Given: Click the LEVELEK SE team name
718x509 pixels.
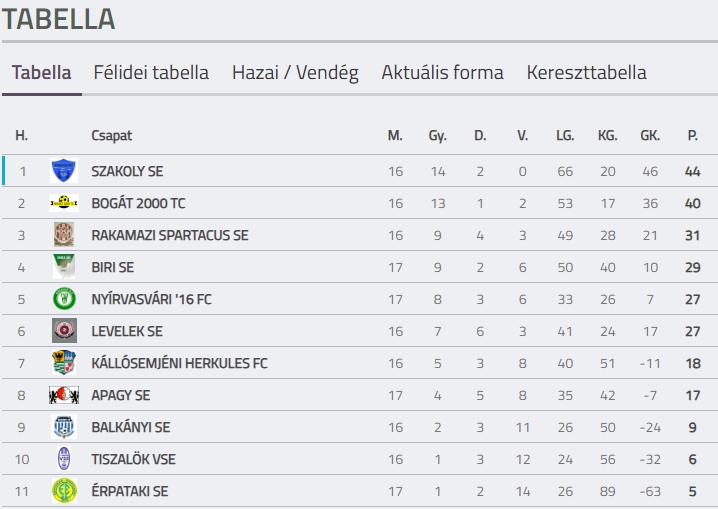Looking at the screenshot, I should click(126, 331).
